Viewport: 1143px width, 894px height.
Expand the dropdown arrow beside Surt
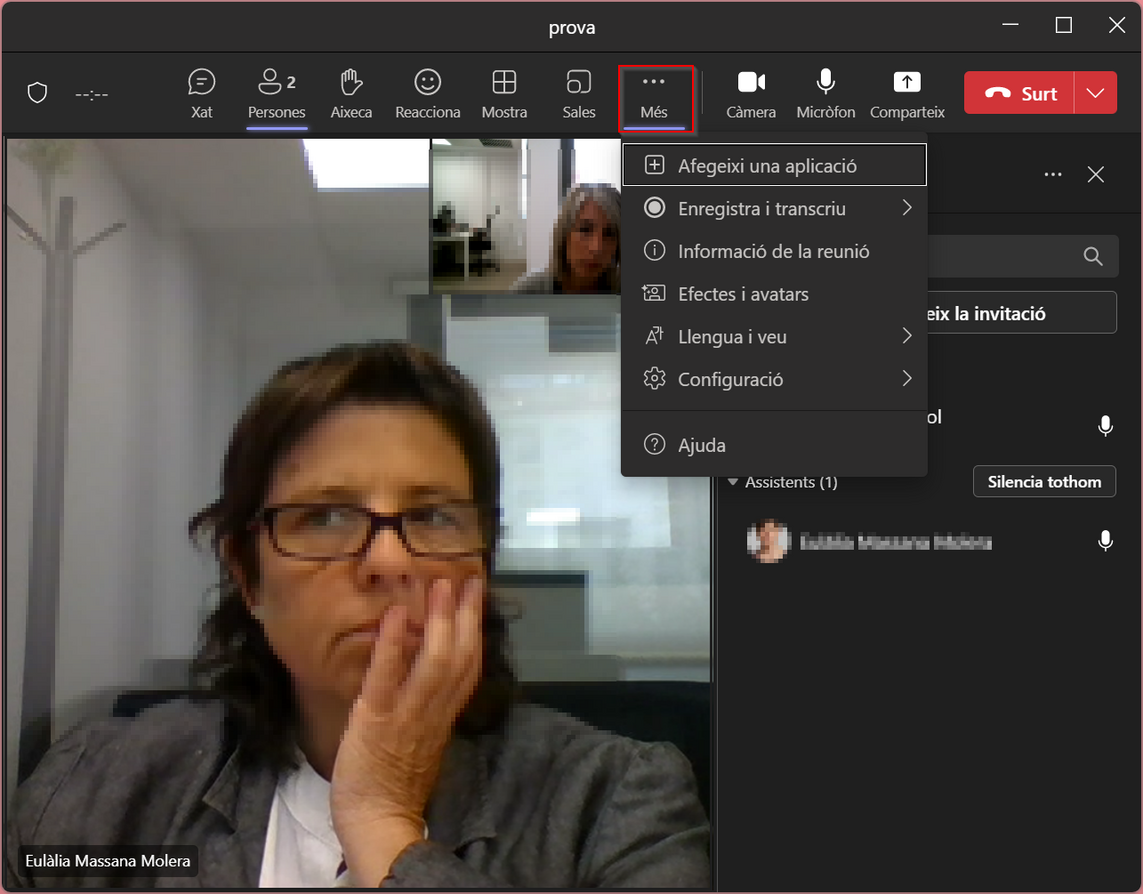pos(1096,93)
